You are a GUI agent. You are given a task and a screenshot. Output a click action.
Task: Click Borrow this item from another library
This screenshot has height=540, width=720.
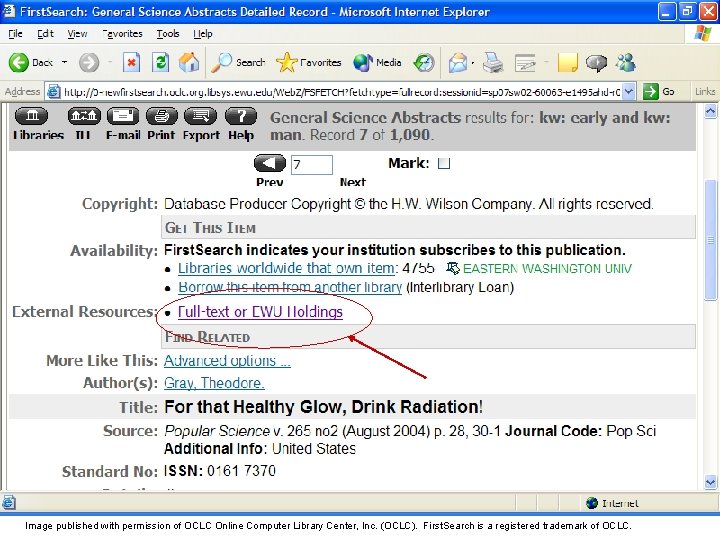290,287
